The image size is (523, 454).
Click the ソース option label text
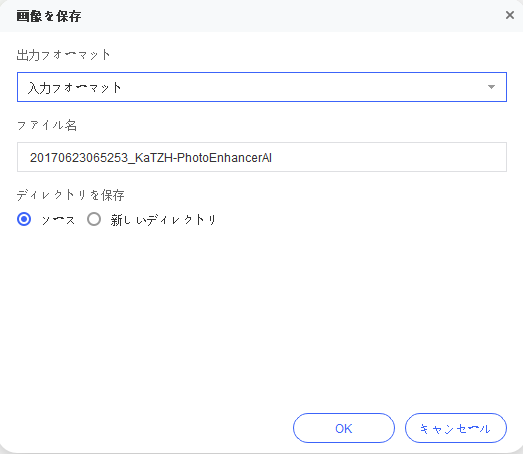[x=58, y=220]
